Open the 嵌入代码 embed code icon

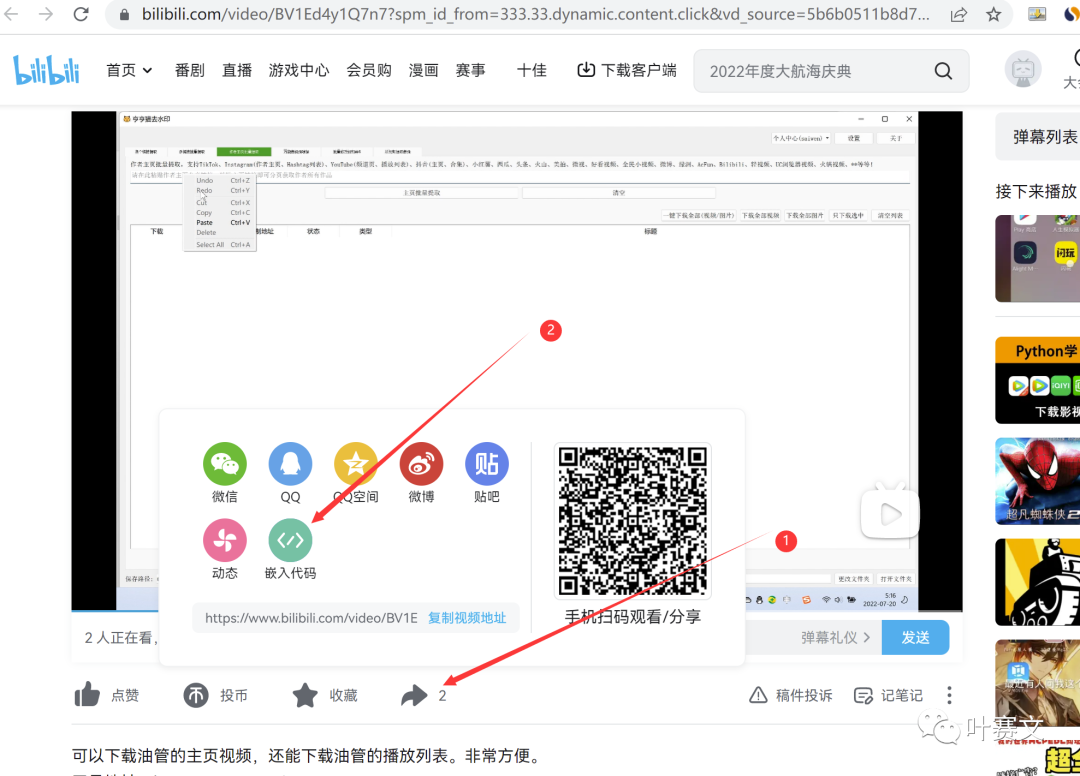290,541
